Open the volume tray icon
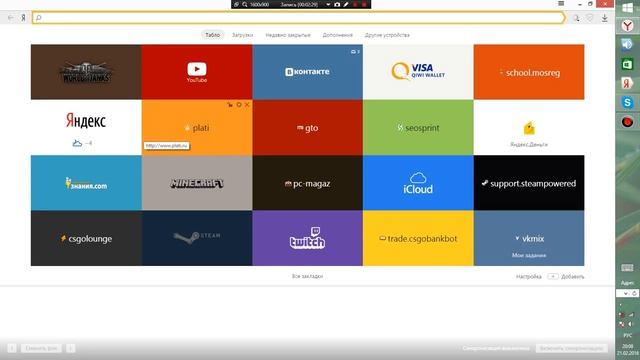This screenshot has width=640, height=360. point(630,324)
